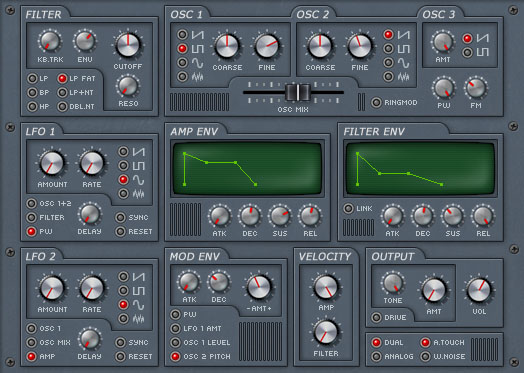The image size is (524, 373).
Task: Select square waveform for OSC 2
Action: [x=388, y=48]
